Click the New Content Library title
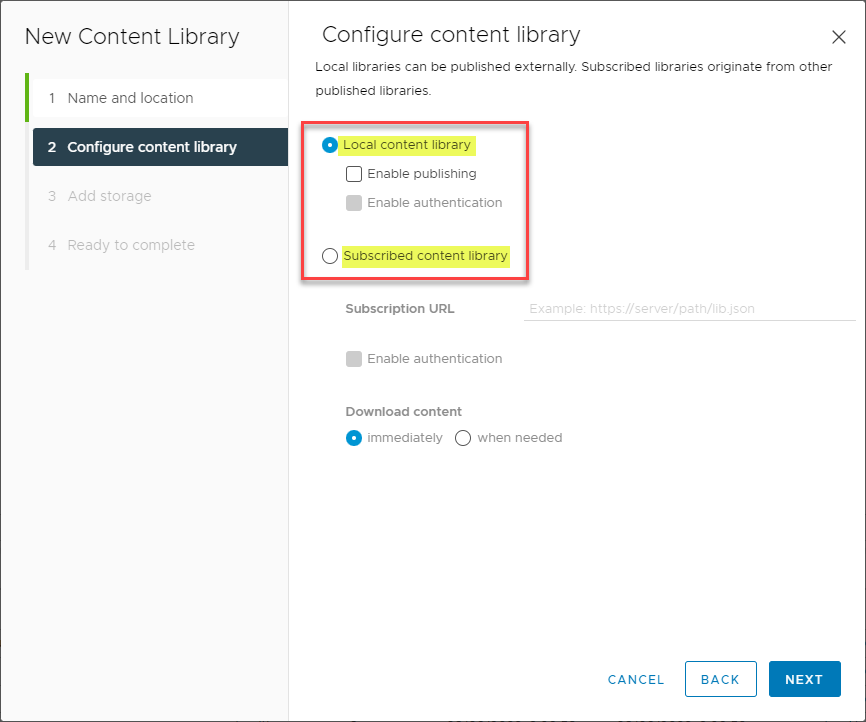The width and height of the screenshot is (866, 722). click(132, 36)
